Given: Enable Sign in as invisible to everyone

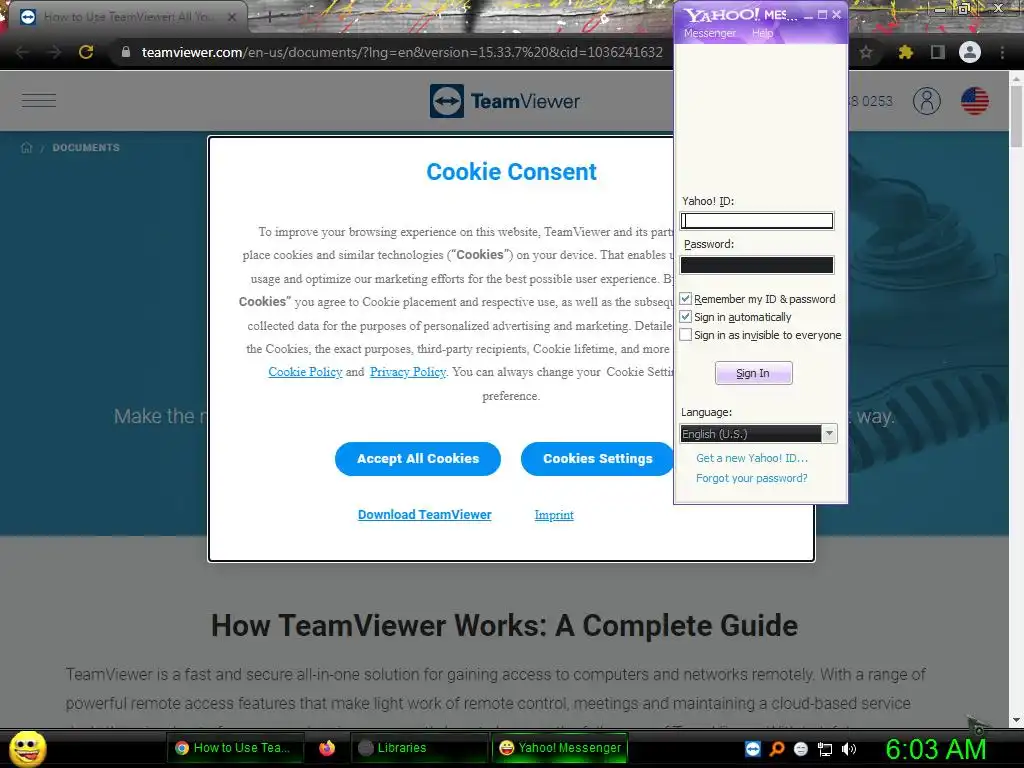Looking at the screenshot, I should point(686,335).
